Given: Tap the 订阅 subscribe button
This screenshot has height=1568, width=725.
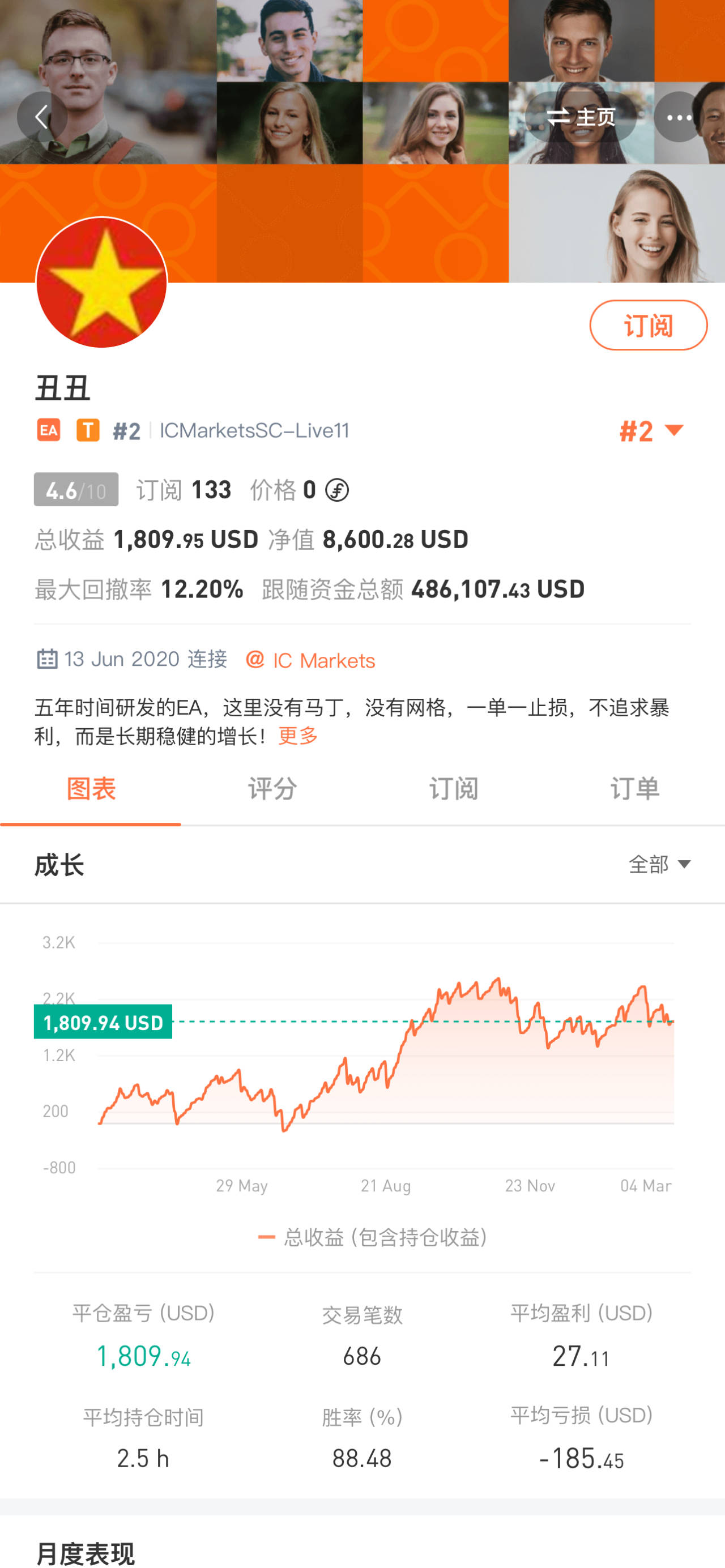Looking at the screenshot, I should point(649,325).
